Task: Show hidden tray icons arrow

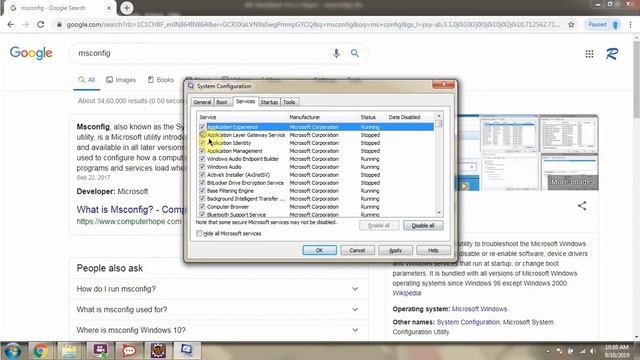Action: (548, 351)
